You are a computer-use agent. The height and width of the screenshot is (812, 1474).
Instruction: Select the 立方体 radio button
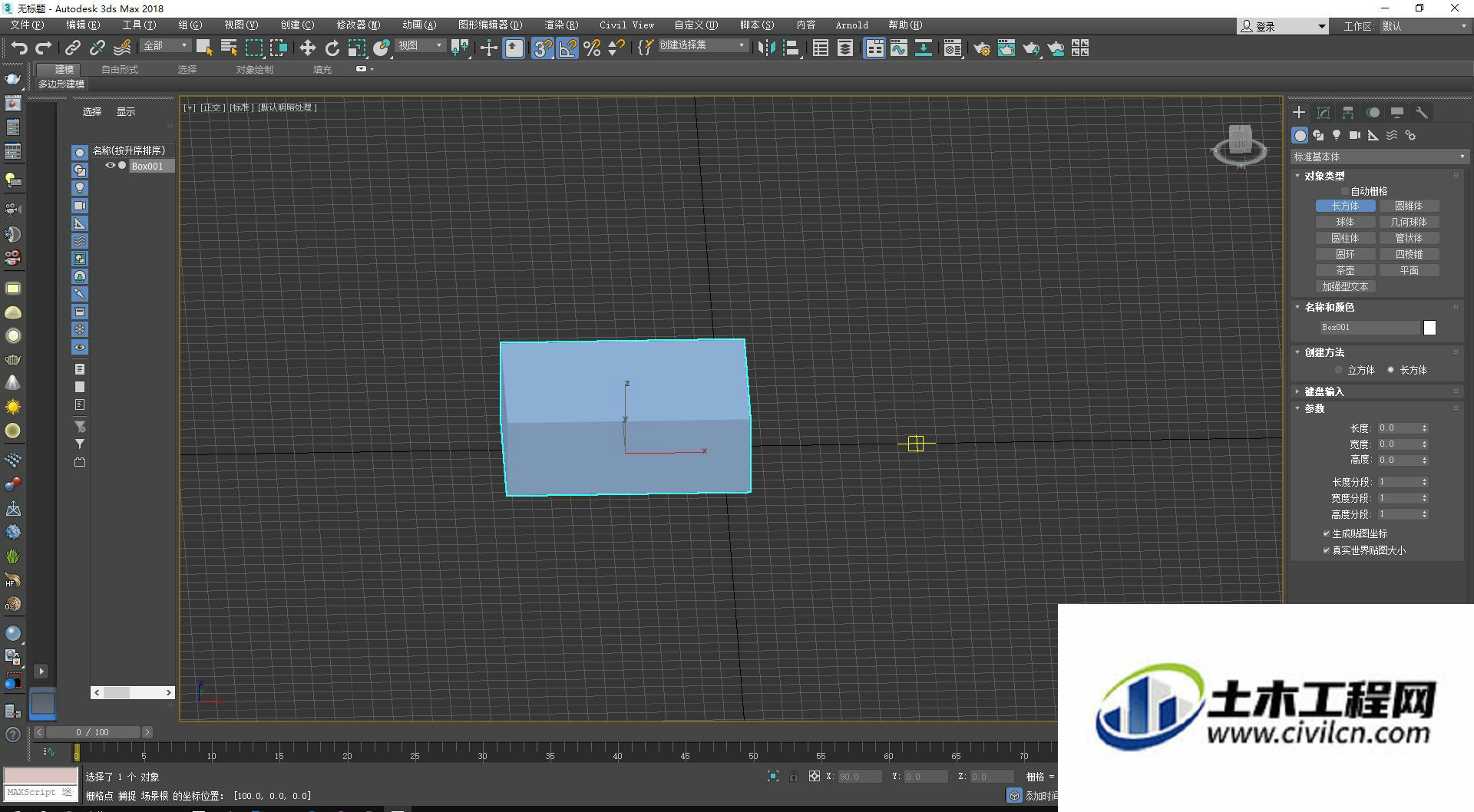point(1339,370)
